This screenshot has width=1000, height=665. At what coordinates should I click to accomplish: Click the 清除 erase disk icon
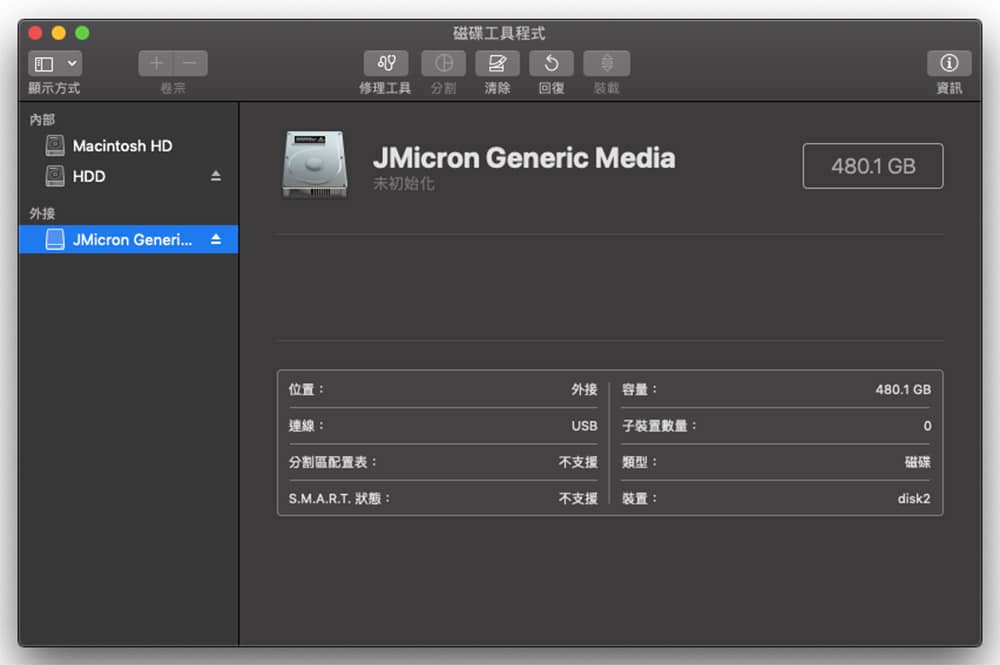[x=497, y=63]
